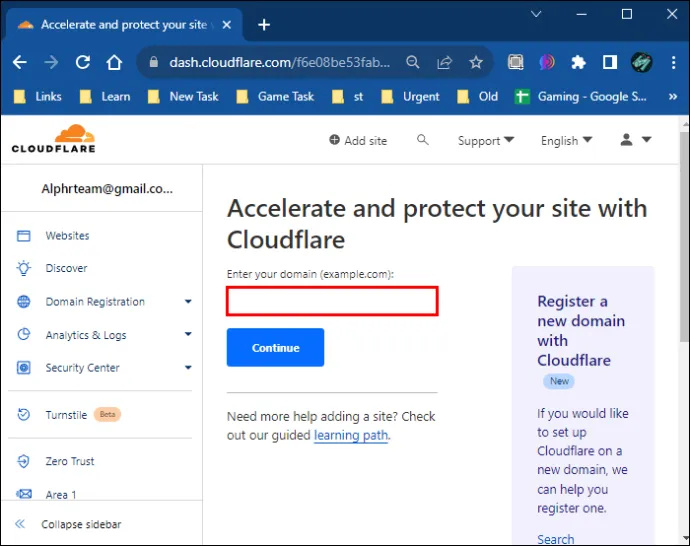Show more bookmarks with double chevron
This screenshot has width=690, height=546.
coord(673,96)
